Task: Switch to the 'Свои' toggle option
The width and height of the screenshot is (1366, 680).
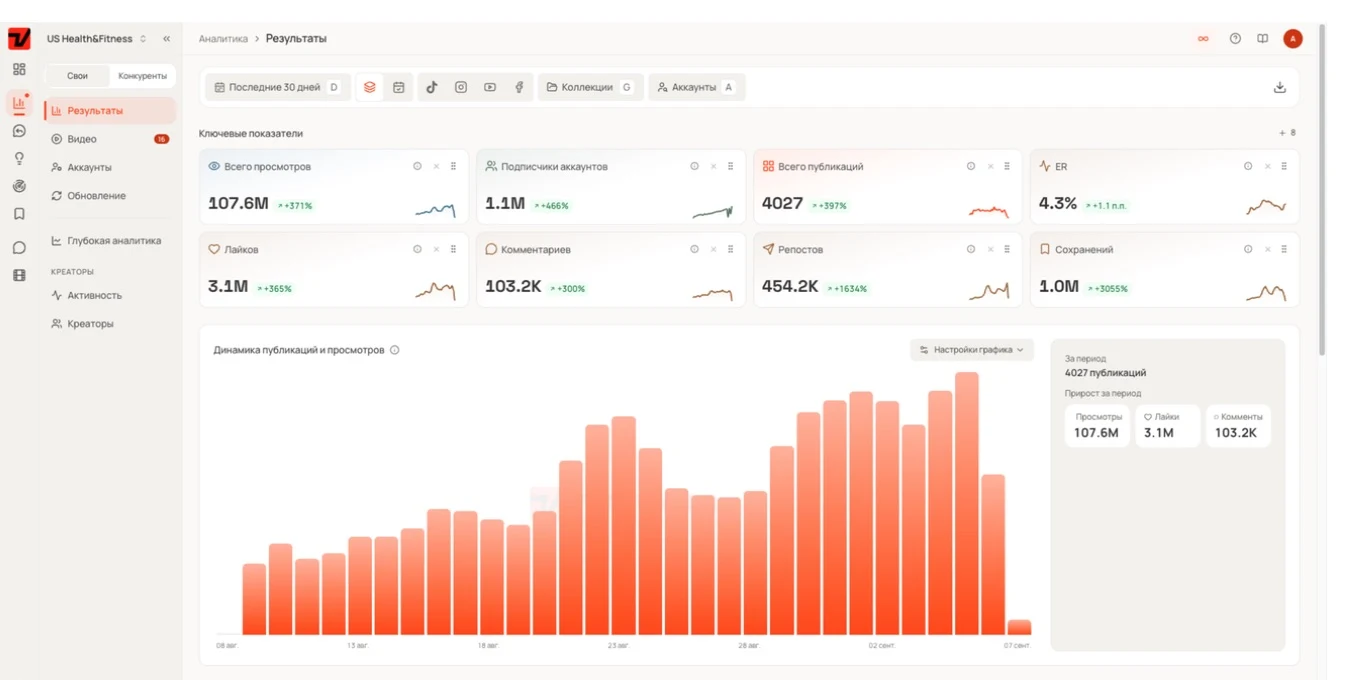Action: (77, 76)
